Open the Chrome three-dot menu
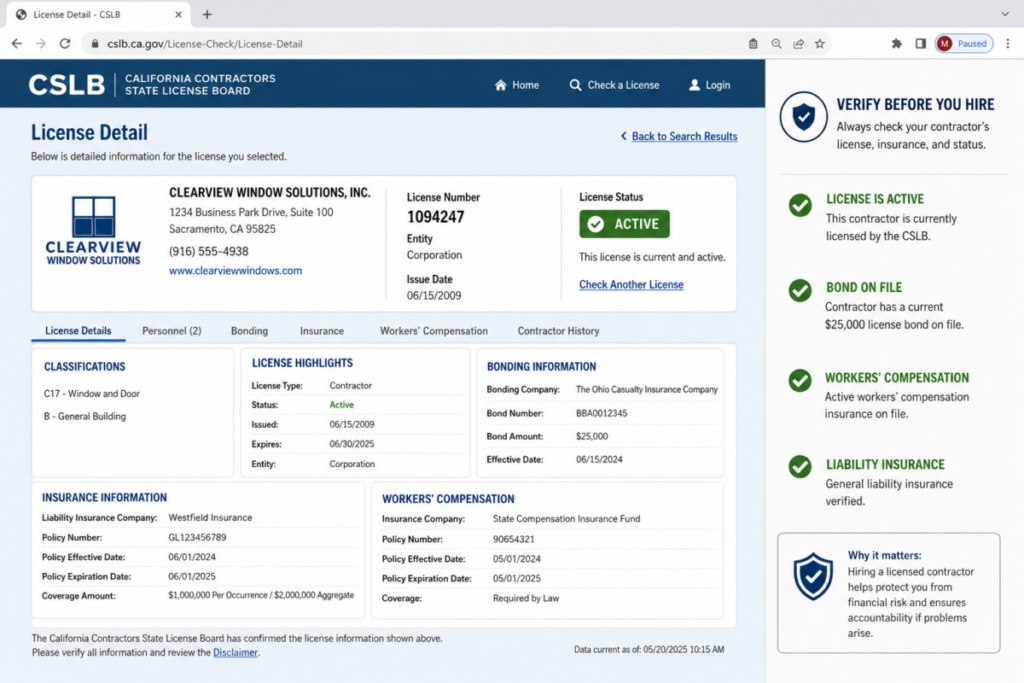Viewport: 1024px width, 683px height. coord(1008,44)
